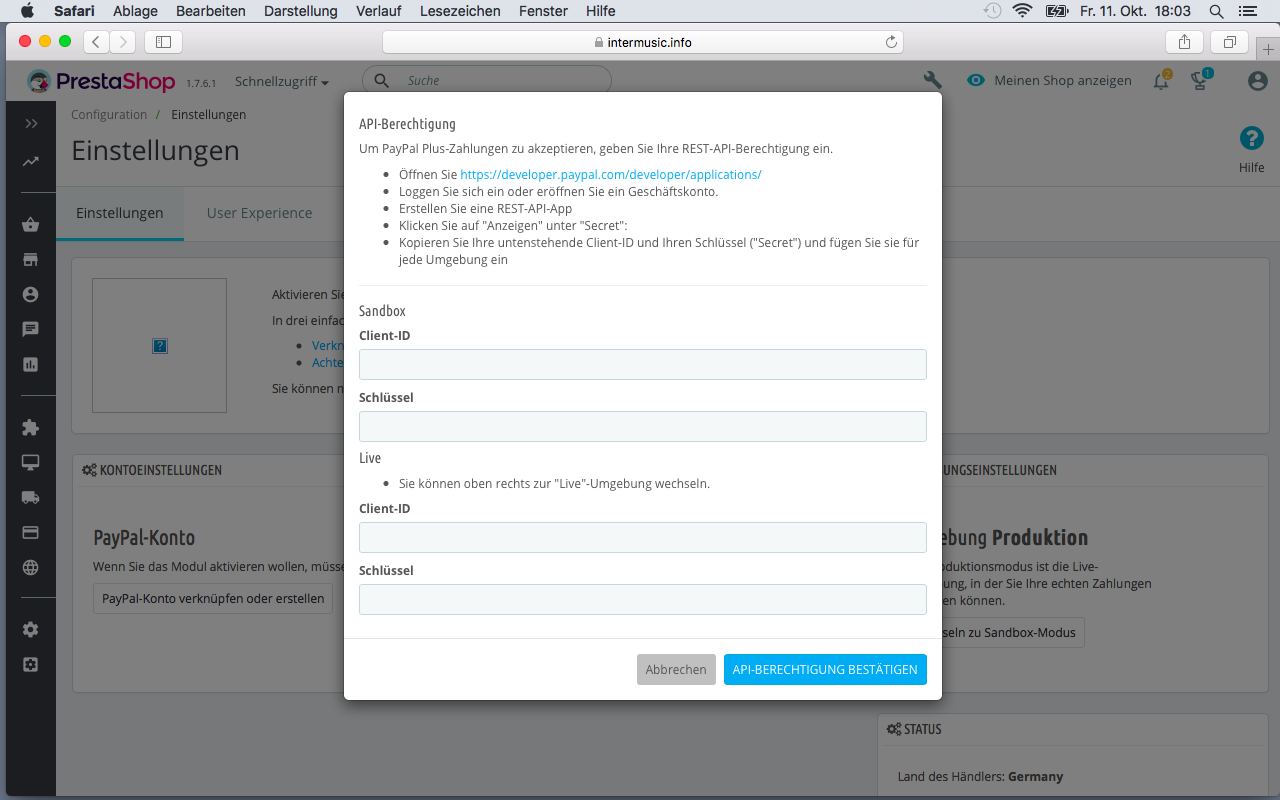Open Design monitor icon in sidebar
Viewport: 1280px width, 800px height.
click(x=31, y=462)
